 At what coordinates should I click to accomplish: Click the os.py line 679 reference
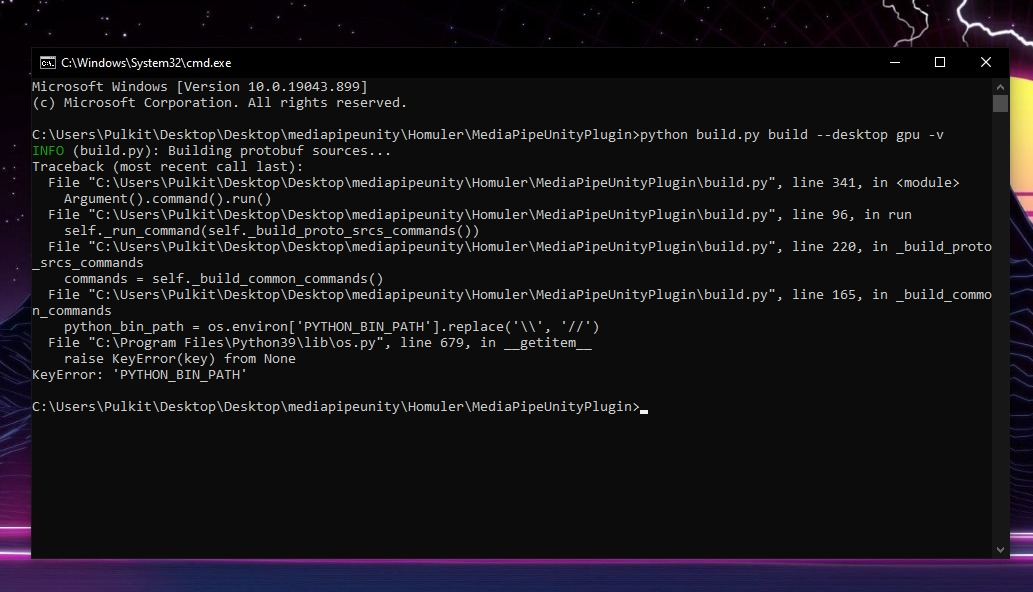pyautogui.click(x=320, y=342)
